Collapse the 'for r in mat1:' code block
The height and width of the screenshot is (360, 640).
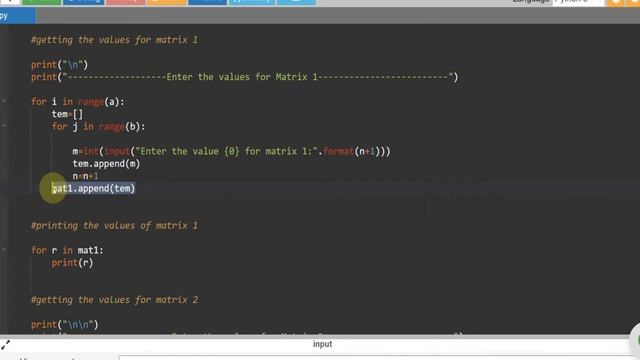point(4,249)
